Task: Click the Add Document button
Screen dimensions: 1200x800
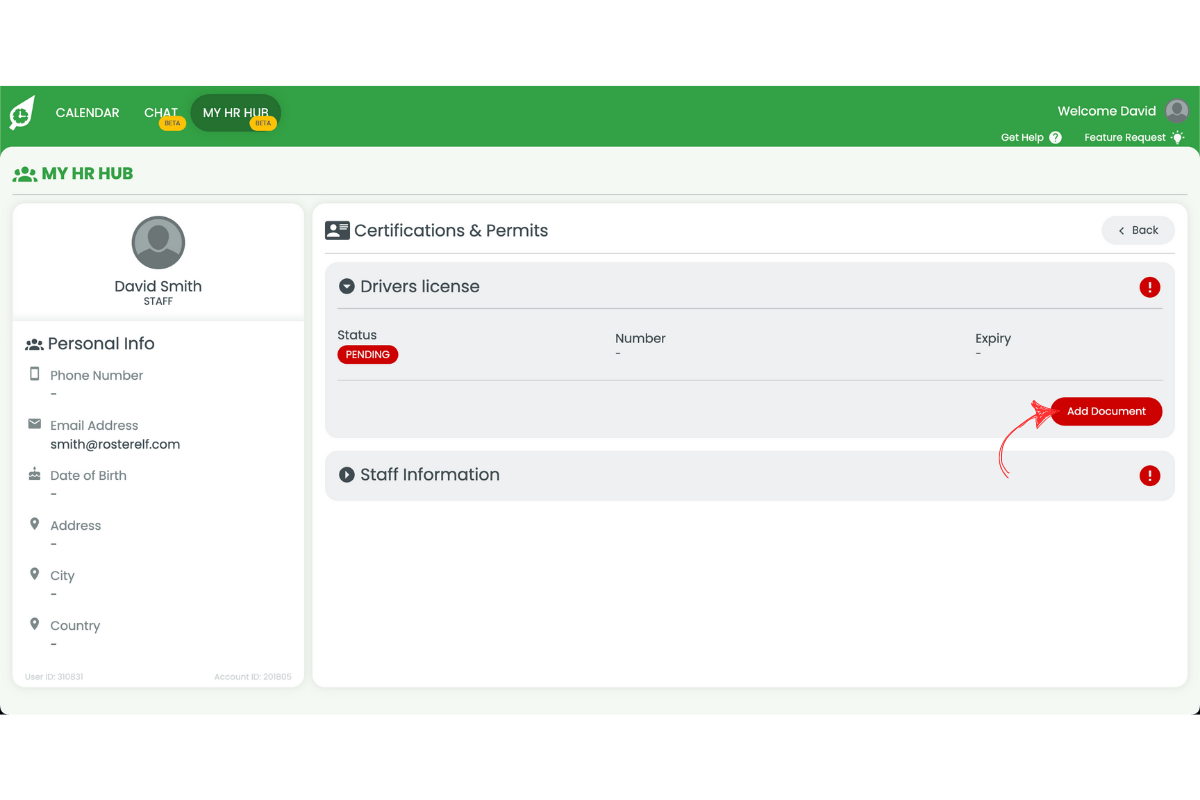Action: coord(1106,411)
